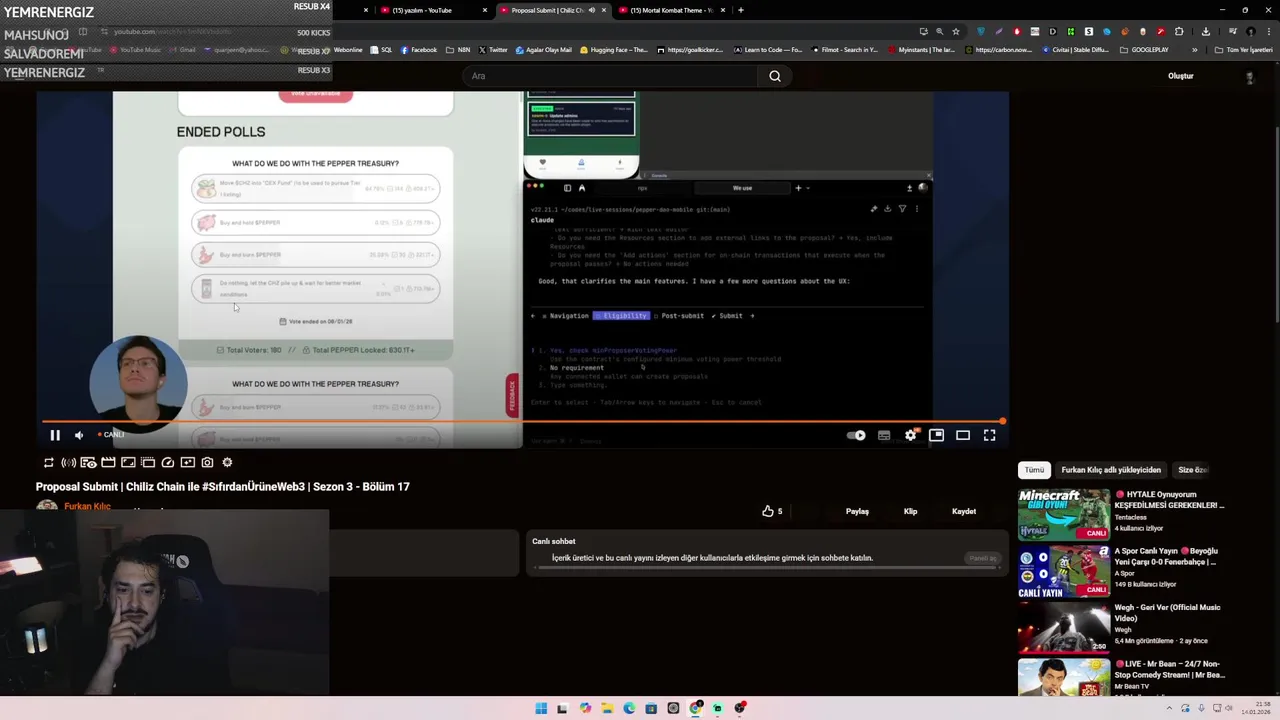The image size is (1280, 720).
Task: Click the audio boost icon below player
Action: [68, 462]
